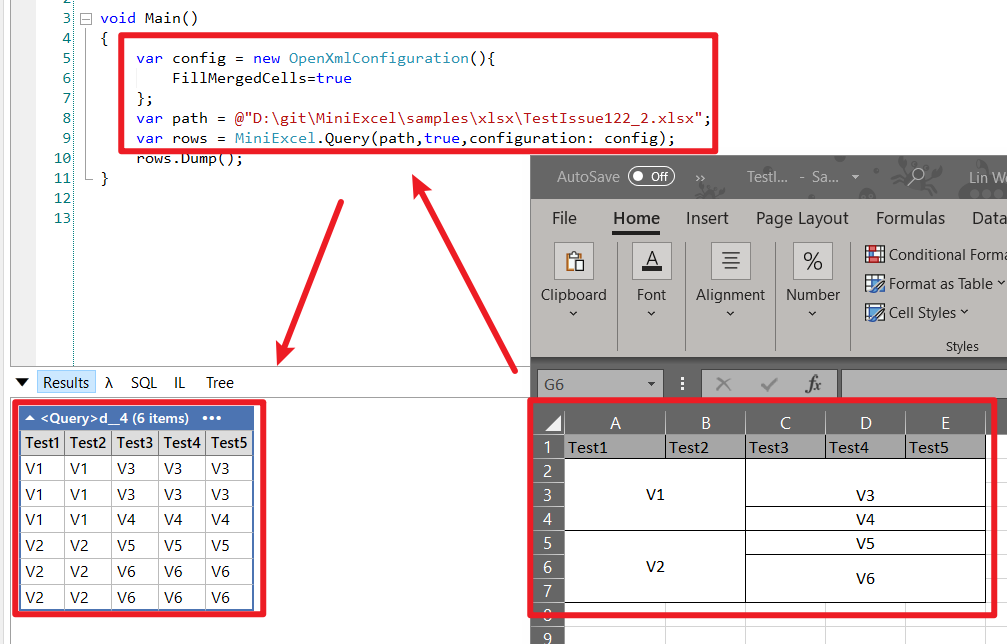The width and height of the screenshot is (1007, 644).
Task: Apply Format as Table
Action: [x=933, y=283]
